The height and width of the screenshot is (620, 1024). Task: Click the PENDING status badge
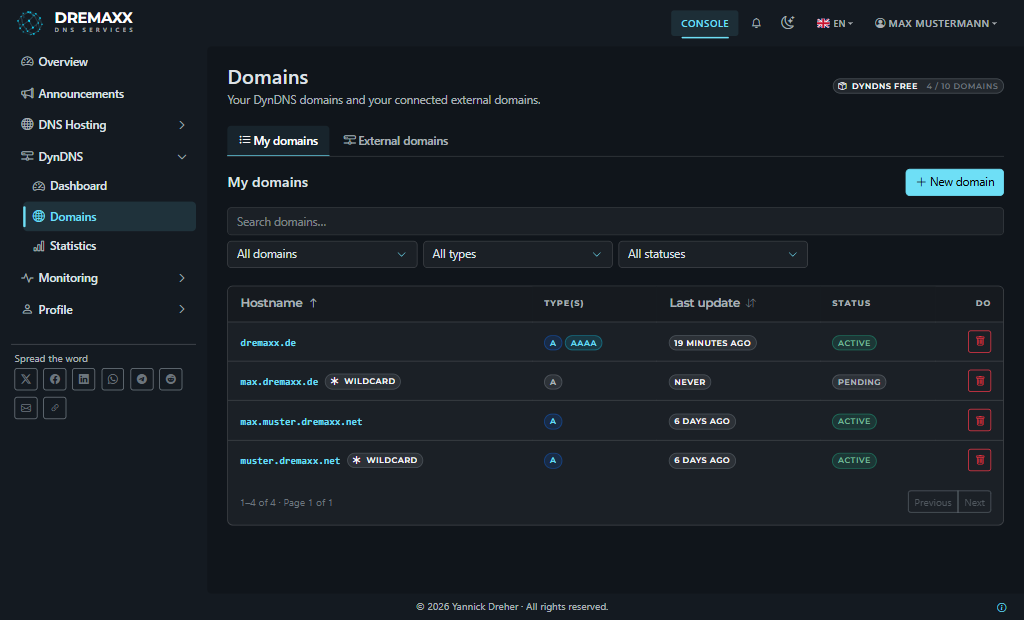859,382
